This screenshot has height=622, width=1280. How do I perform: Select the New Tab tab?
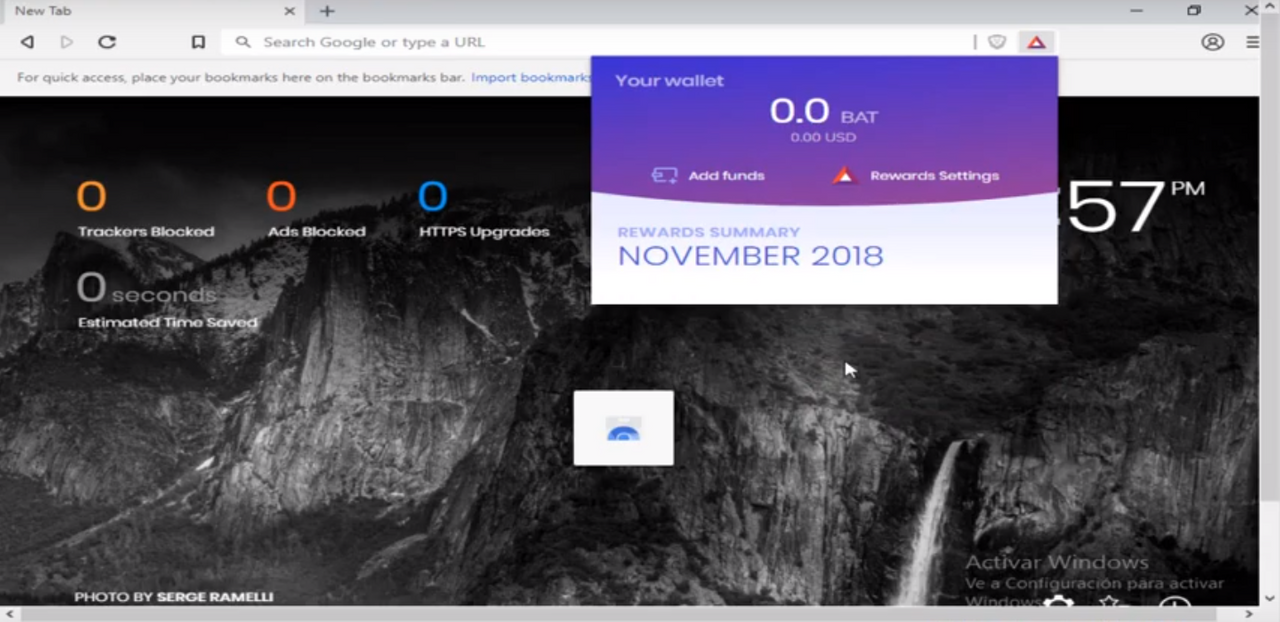tap(152, 11)
